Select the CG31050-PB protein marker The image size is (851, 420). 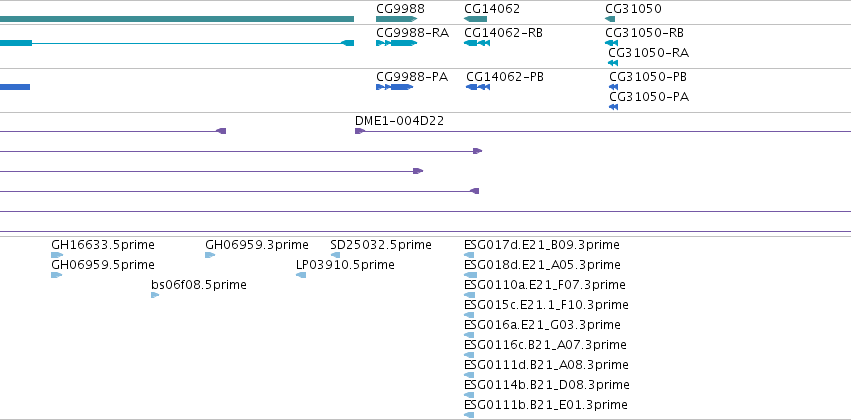tap(613, 87)
